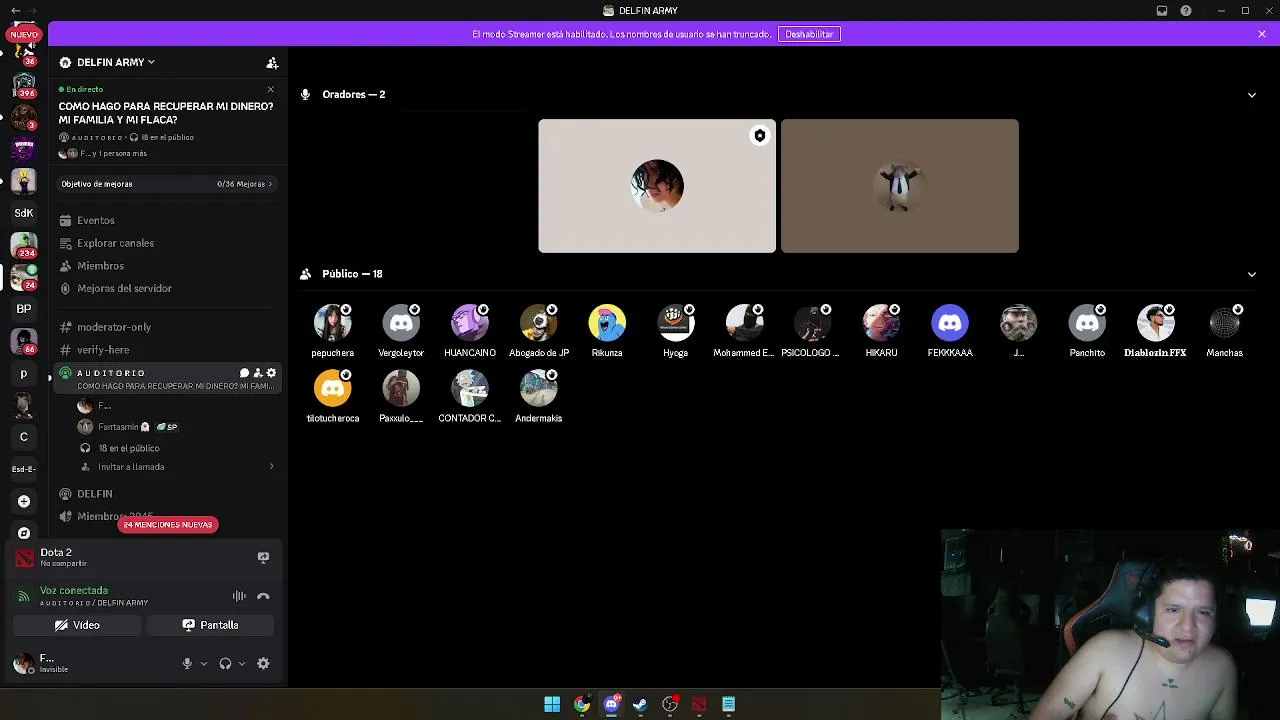Open the Windows Start menu
This screenshot has height=720, width=1280.
pyautogui.click(x=552, y=704)
